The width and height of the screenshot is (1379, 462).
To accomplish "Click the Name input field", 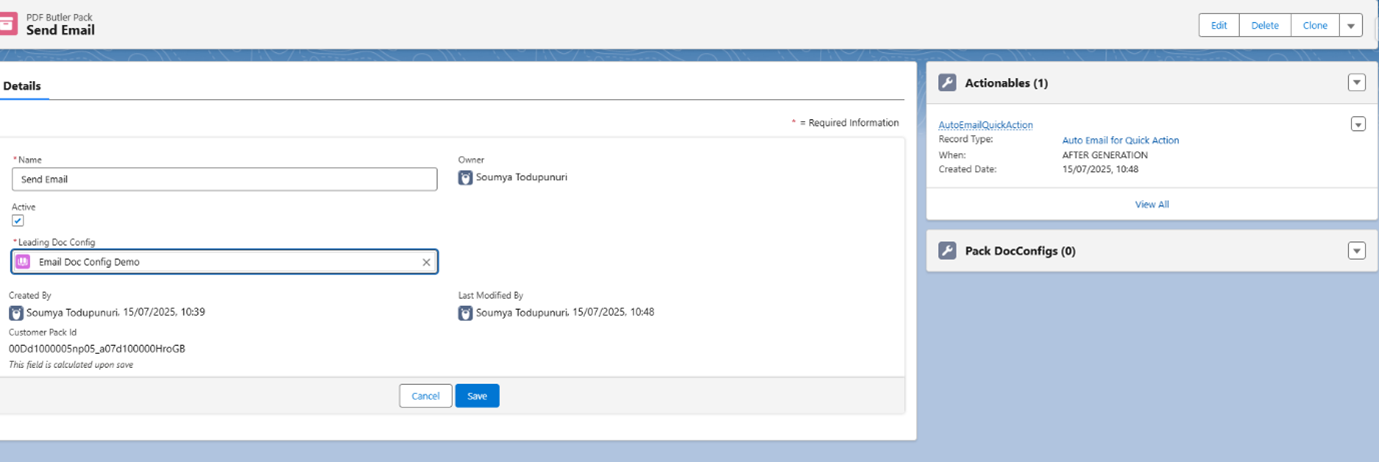I will coord(225,179).
